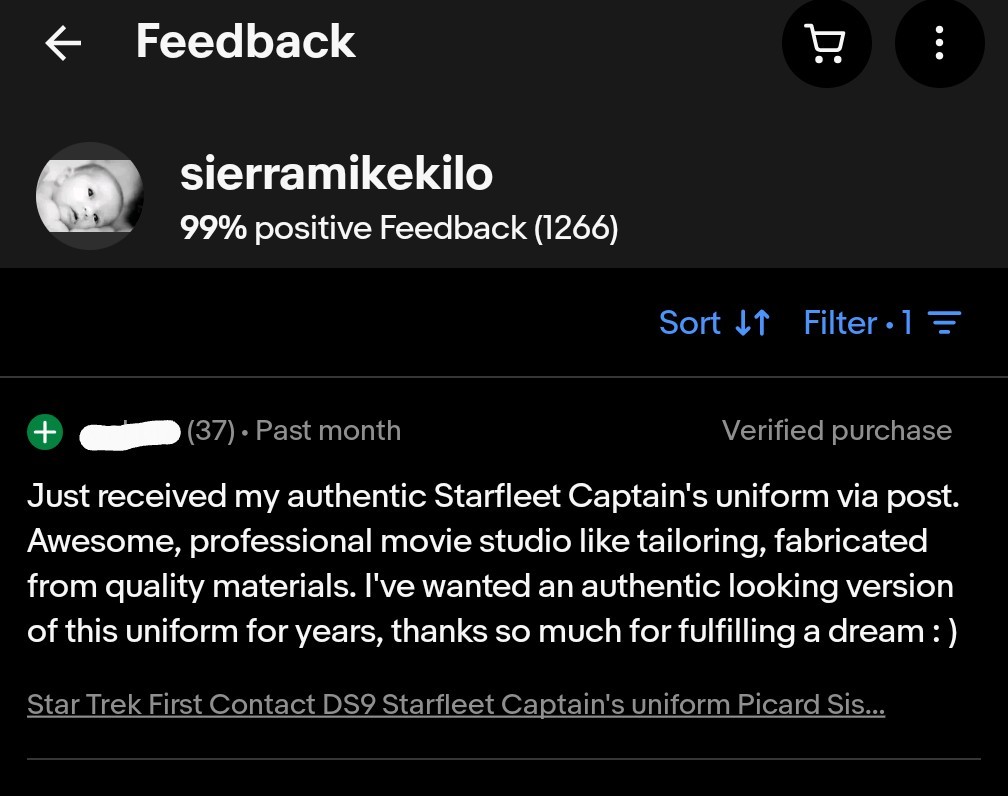Expand the Filter · 1 options
Image resolution: width=1008 pixels, height=796 pixels.
[858, 323]
